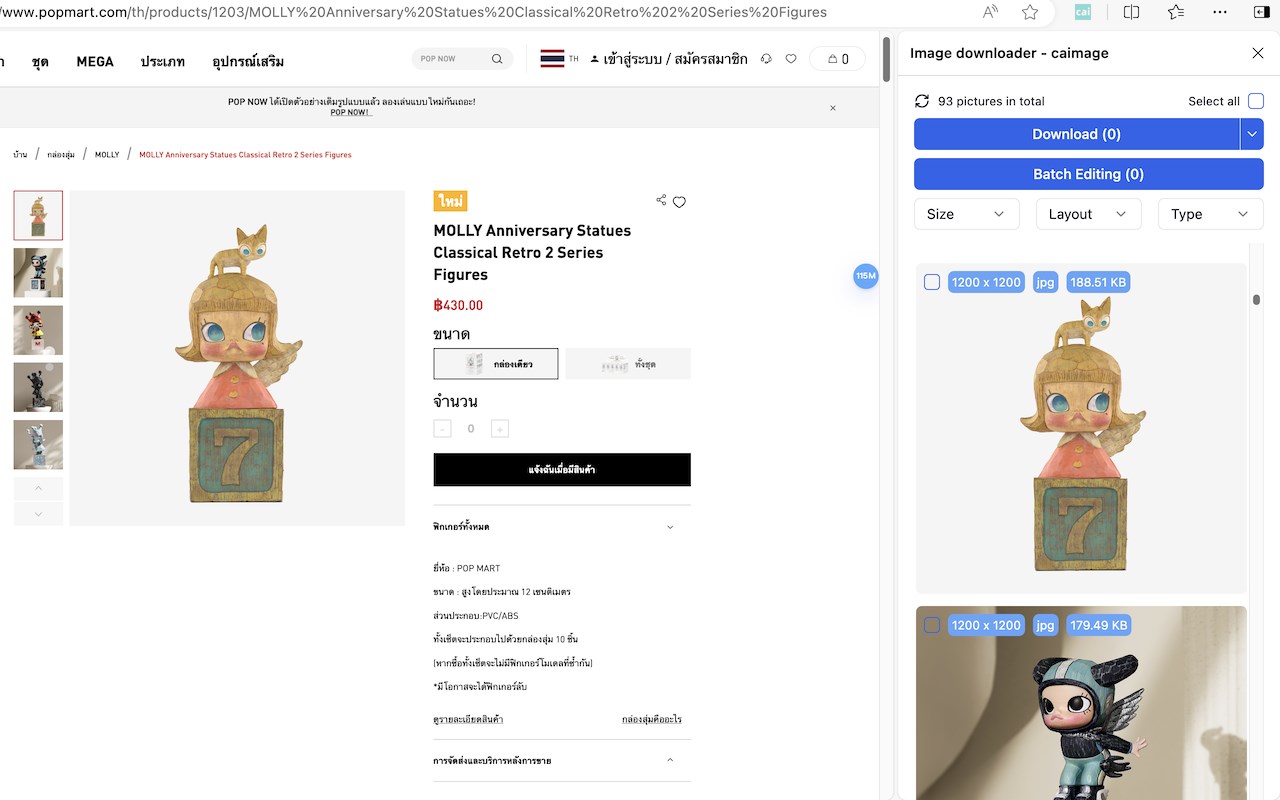This screenshot has height=800, width=1280.
Task: Click the MOLLY breadcrumb link
Action: click(107, 155)
